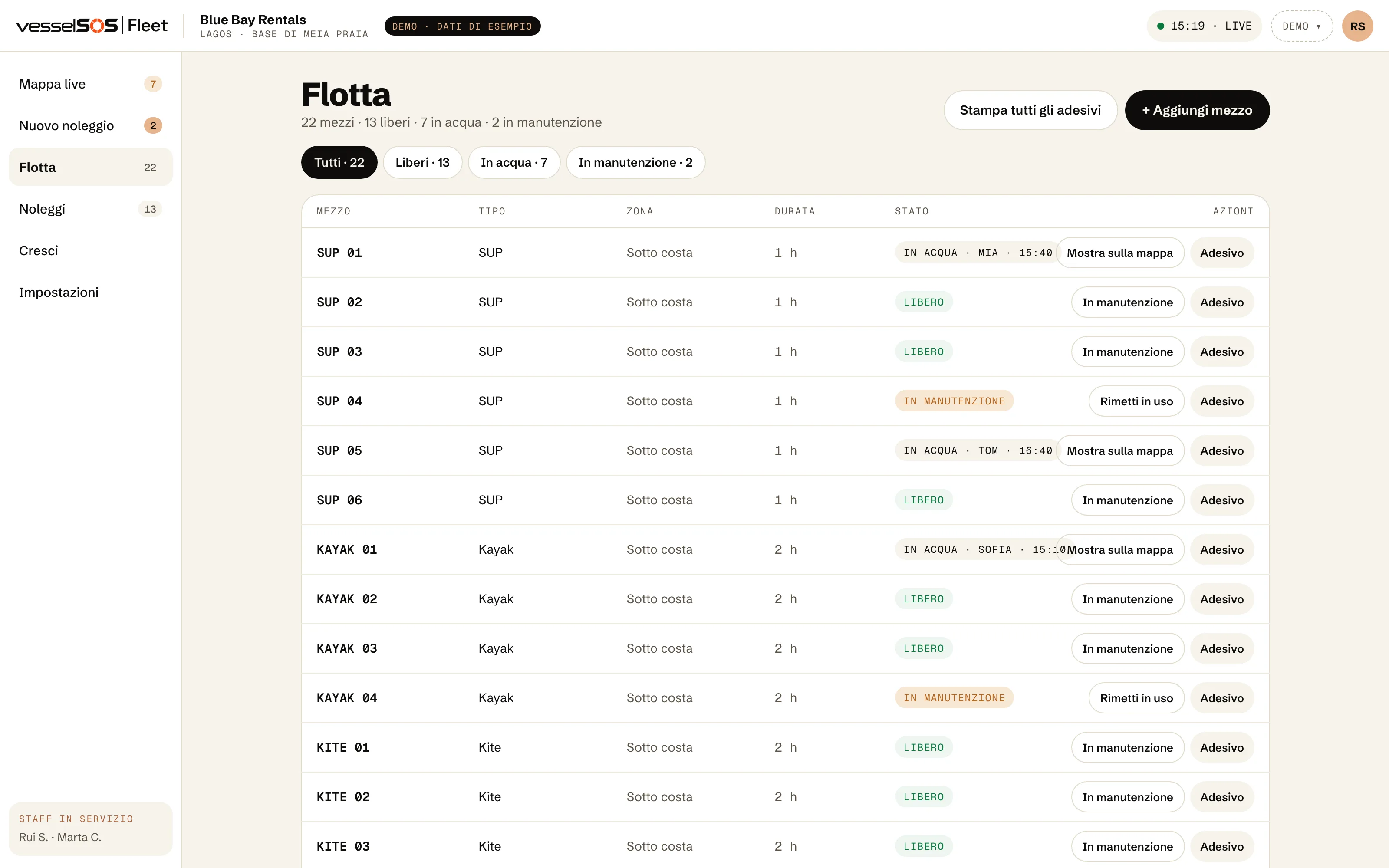Show KAYAK 01 on the map
This screenshot has width=1389, height=868.
tap(1120, 549)
